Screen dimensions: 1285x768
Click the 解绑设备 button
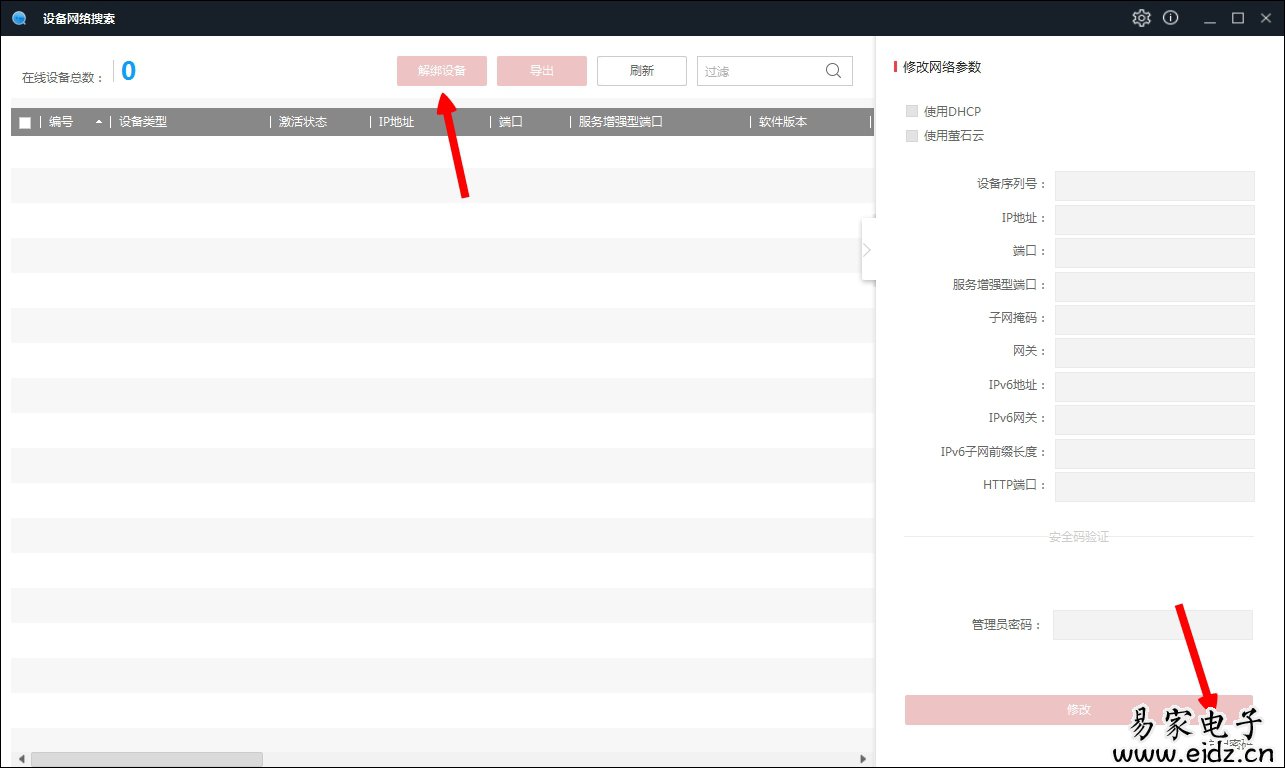coord(442,71)
